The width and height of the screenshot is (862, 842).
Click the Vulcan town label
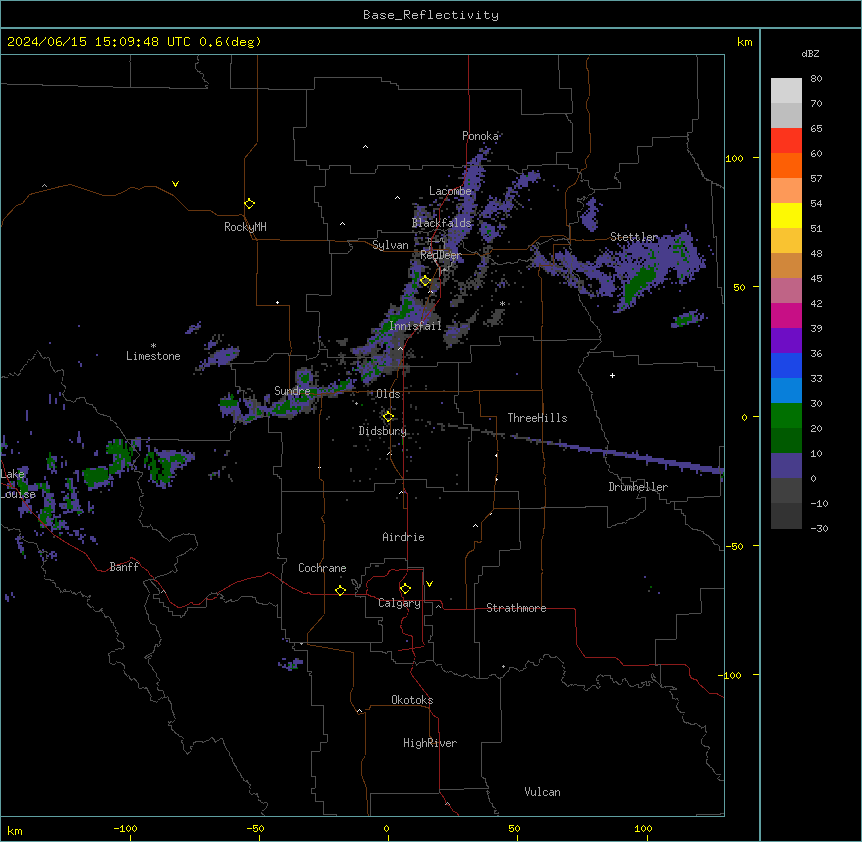coord(543,792)
